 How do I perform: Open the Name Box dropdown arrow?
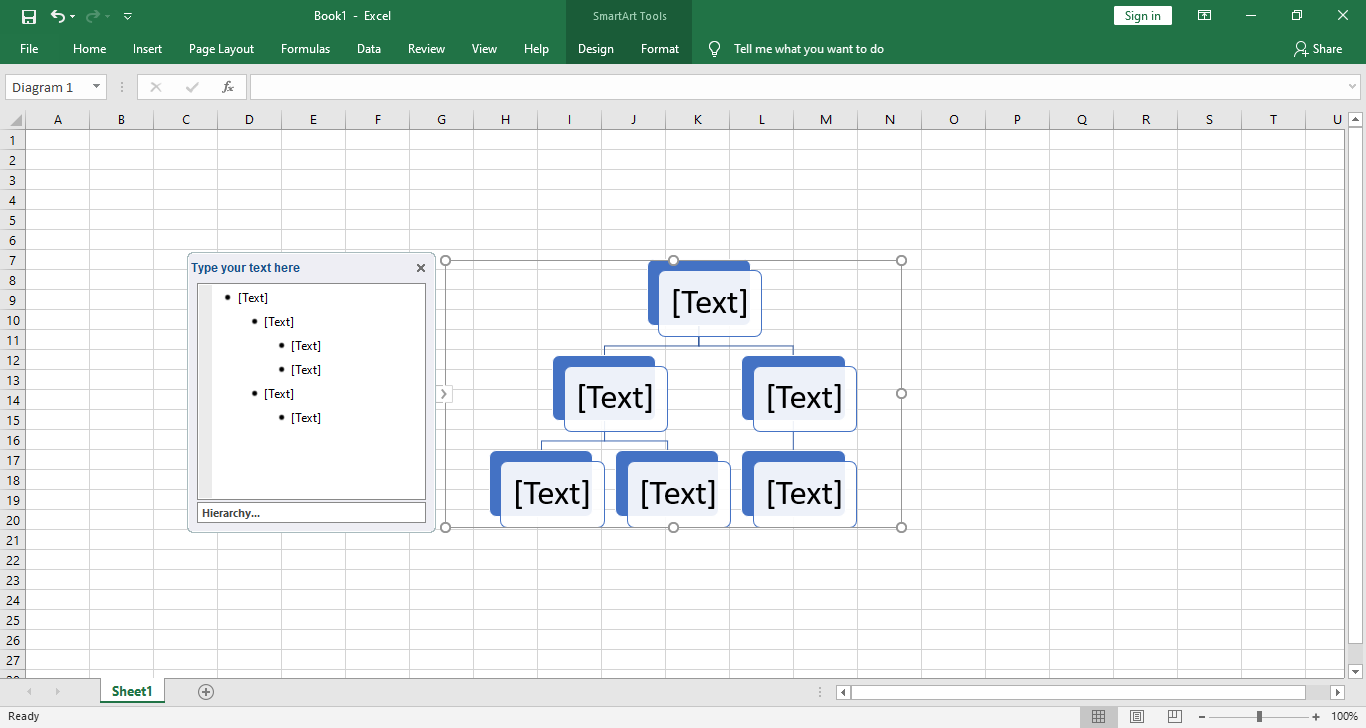tap(96, 87)
